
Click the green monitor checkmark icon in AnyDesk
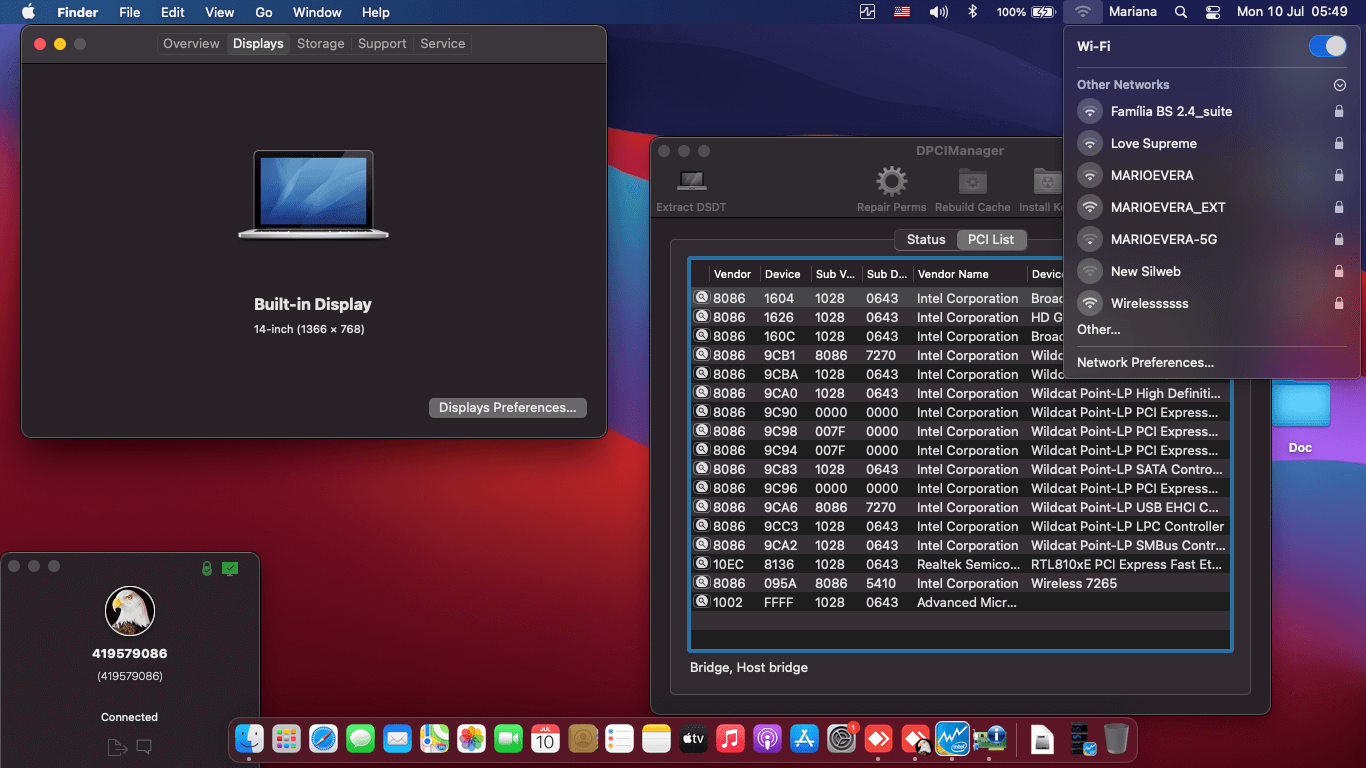[x=230, y=568]
